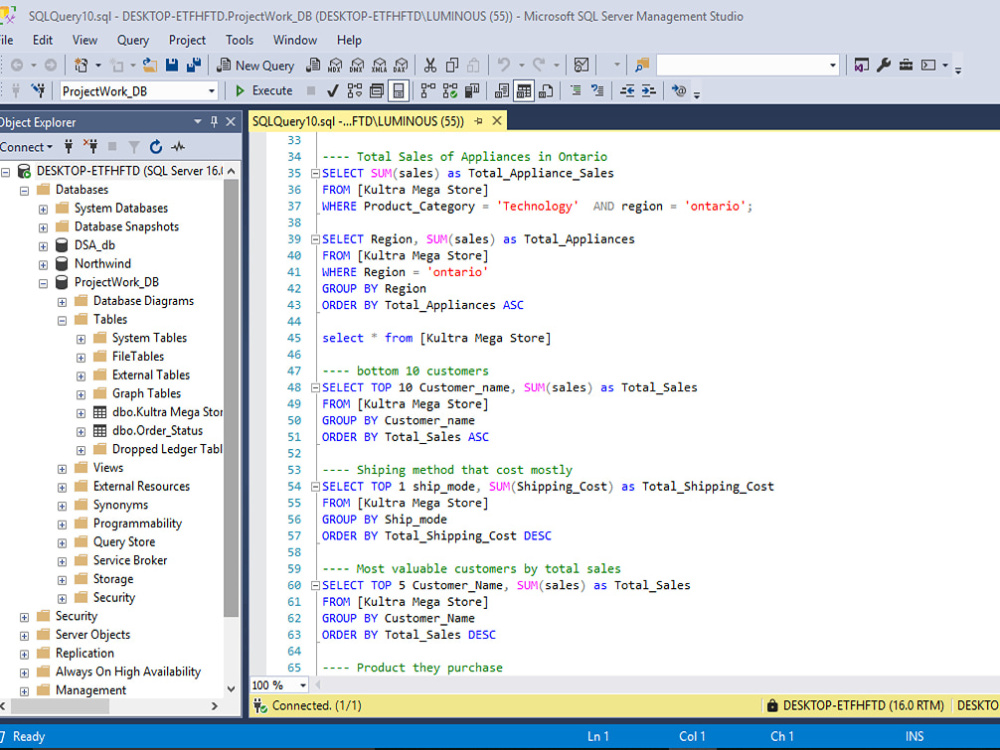Open the Query menu
The height and width of the screenshot is (750, 1000).
(x=133, y=40)
